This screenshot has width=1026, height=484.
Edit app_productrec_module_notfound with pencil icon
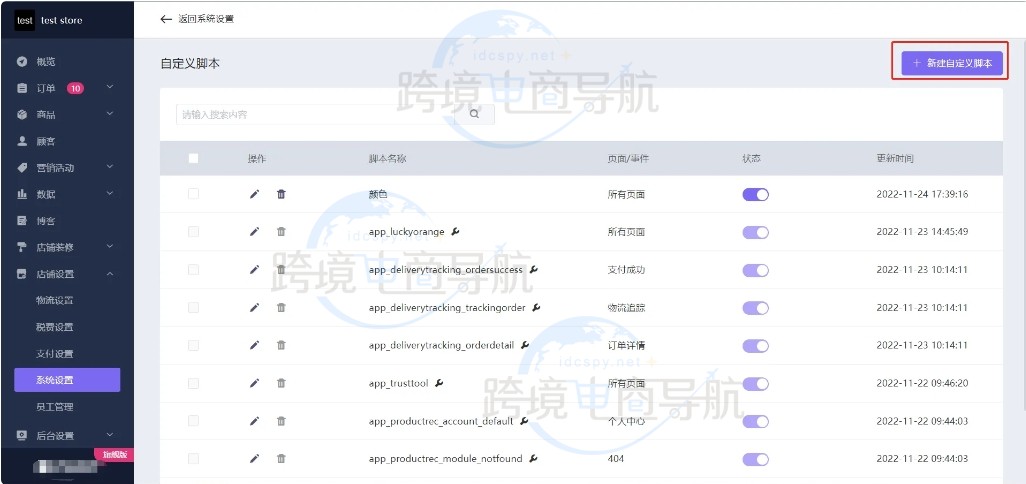tap(254, 458)
